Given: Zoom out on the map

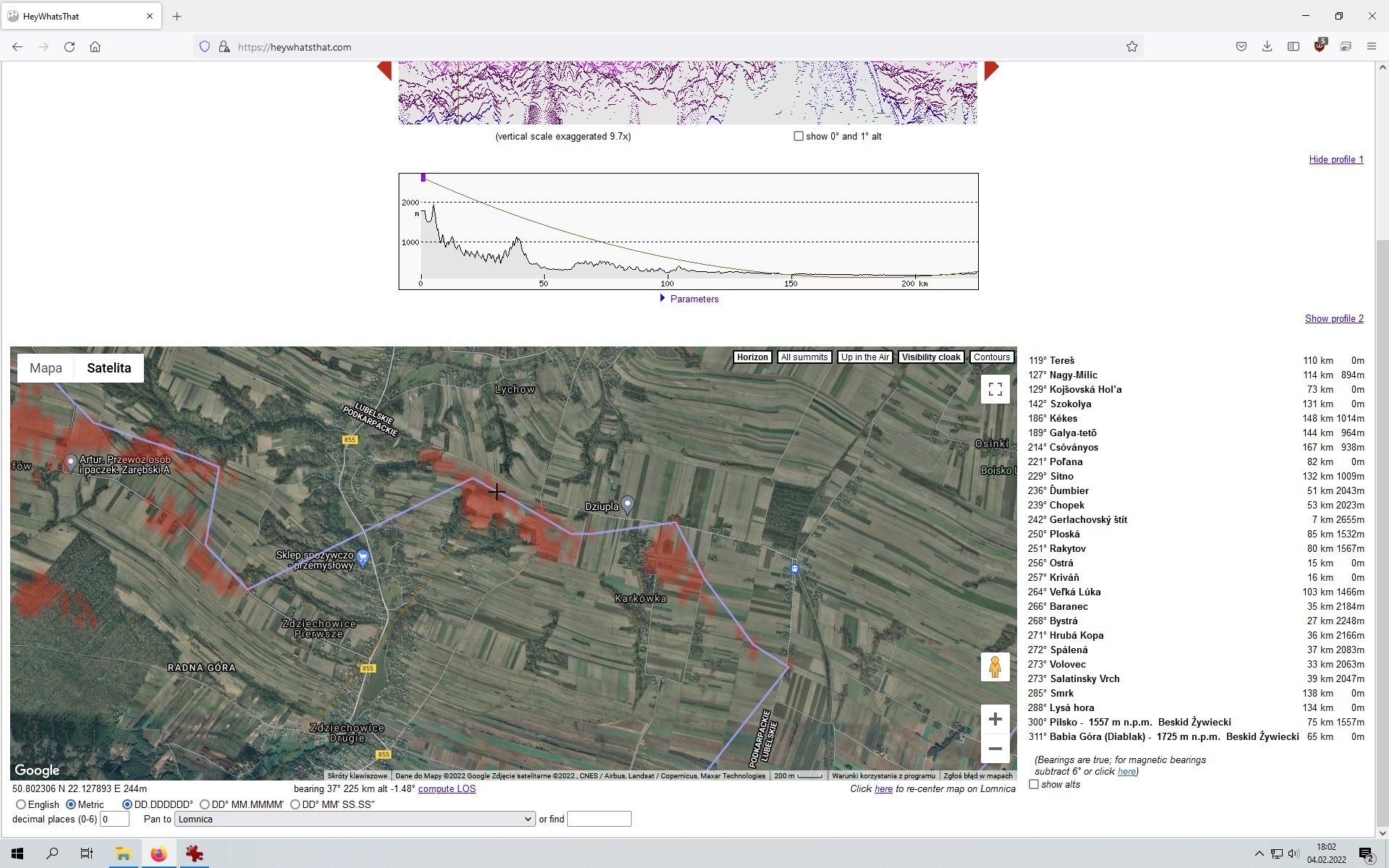Looking at the screenshot, I should tap(995, 749).
